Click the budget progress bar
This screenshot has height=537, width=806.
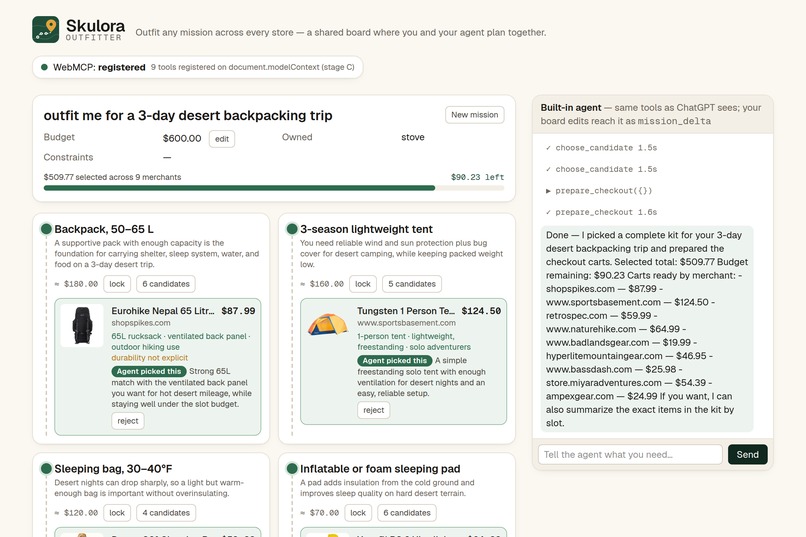point(274,188)
